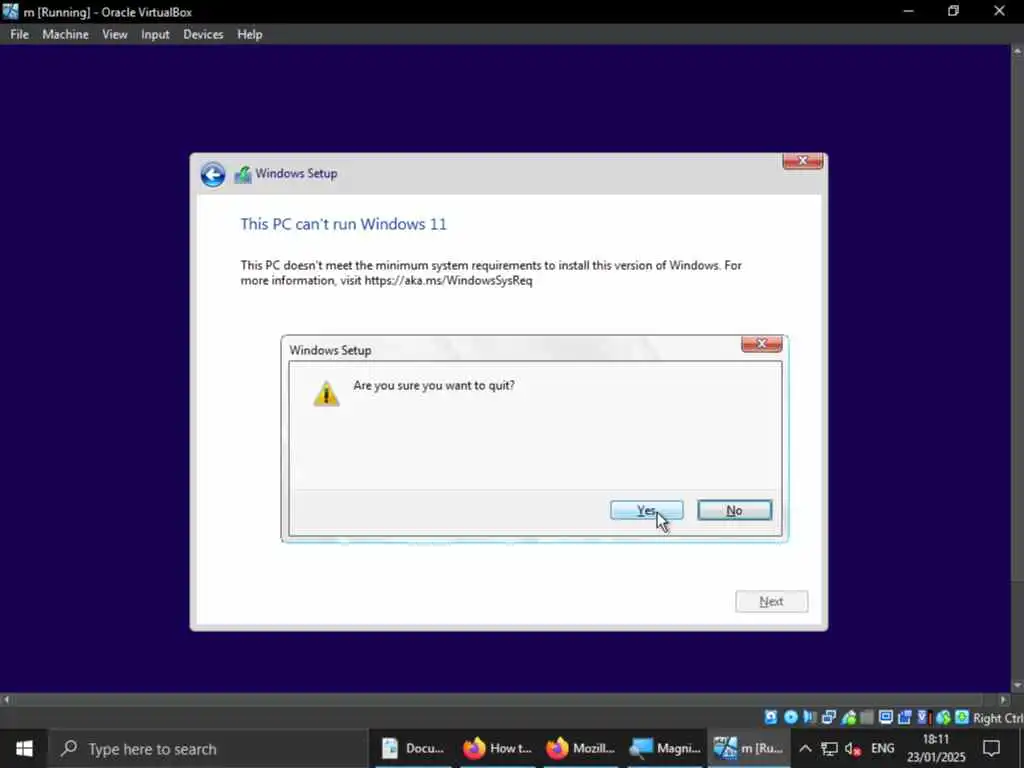
Task: Open the View menu
Action: [x=114, y=35]
